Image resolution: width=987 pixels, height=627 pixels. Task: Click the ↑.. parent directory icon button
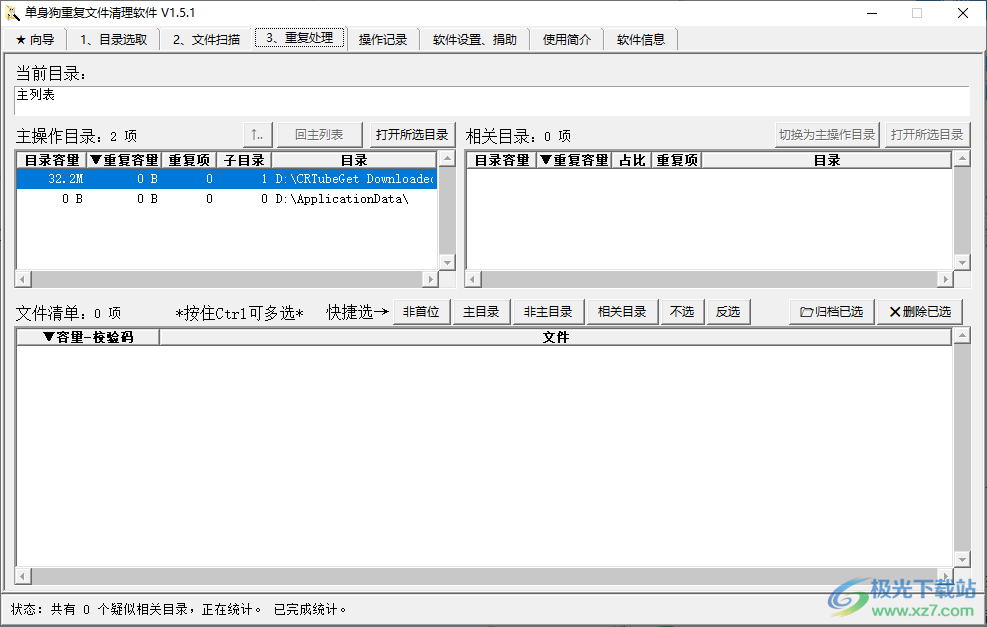tap(258, 135)
